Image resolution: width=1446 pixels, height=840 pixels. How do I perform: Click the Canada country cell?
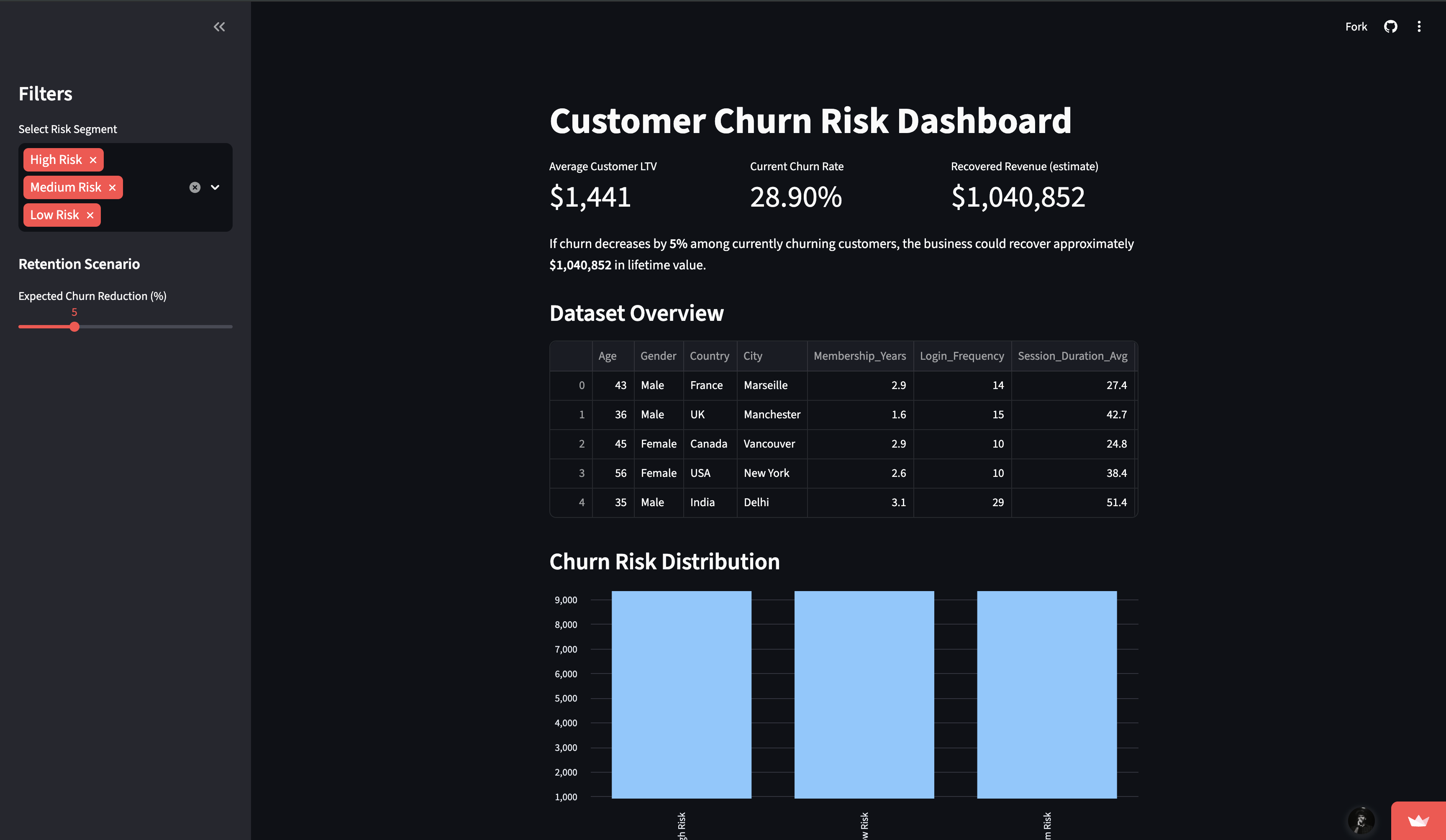point(710,444)
